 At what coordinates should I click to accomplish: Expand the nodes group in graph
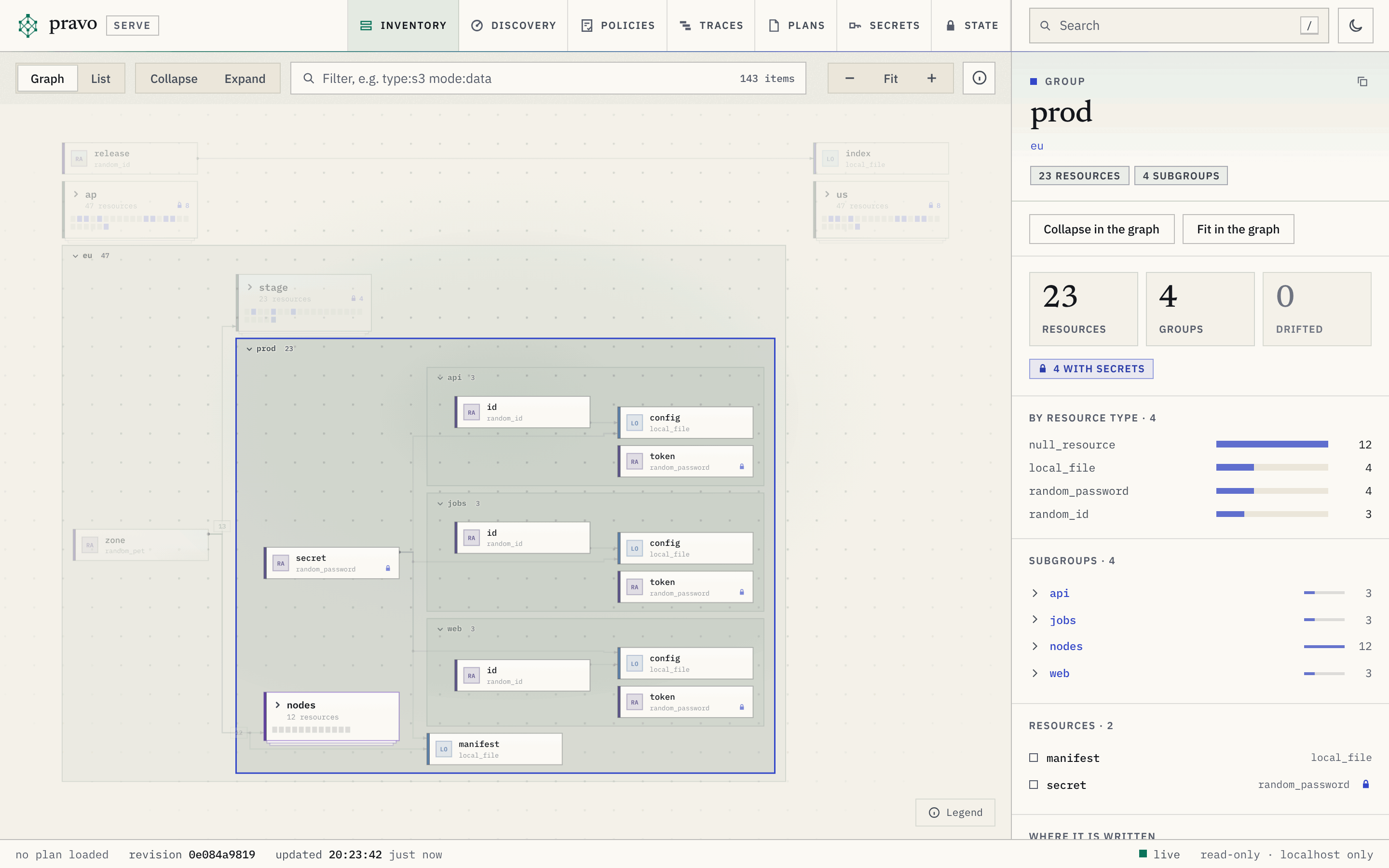(x=278, y=705)
